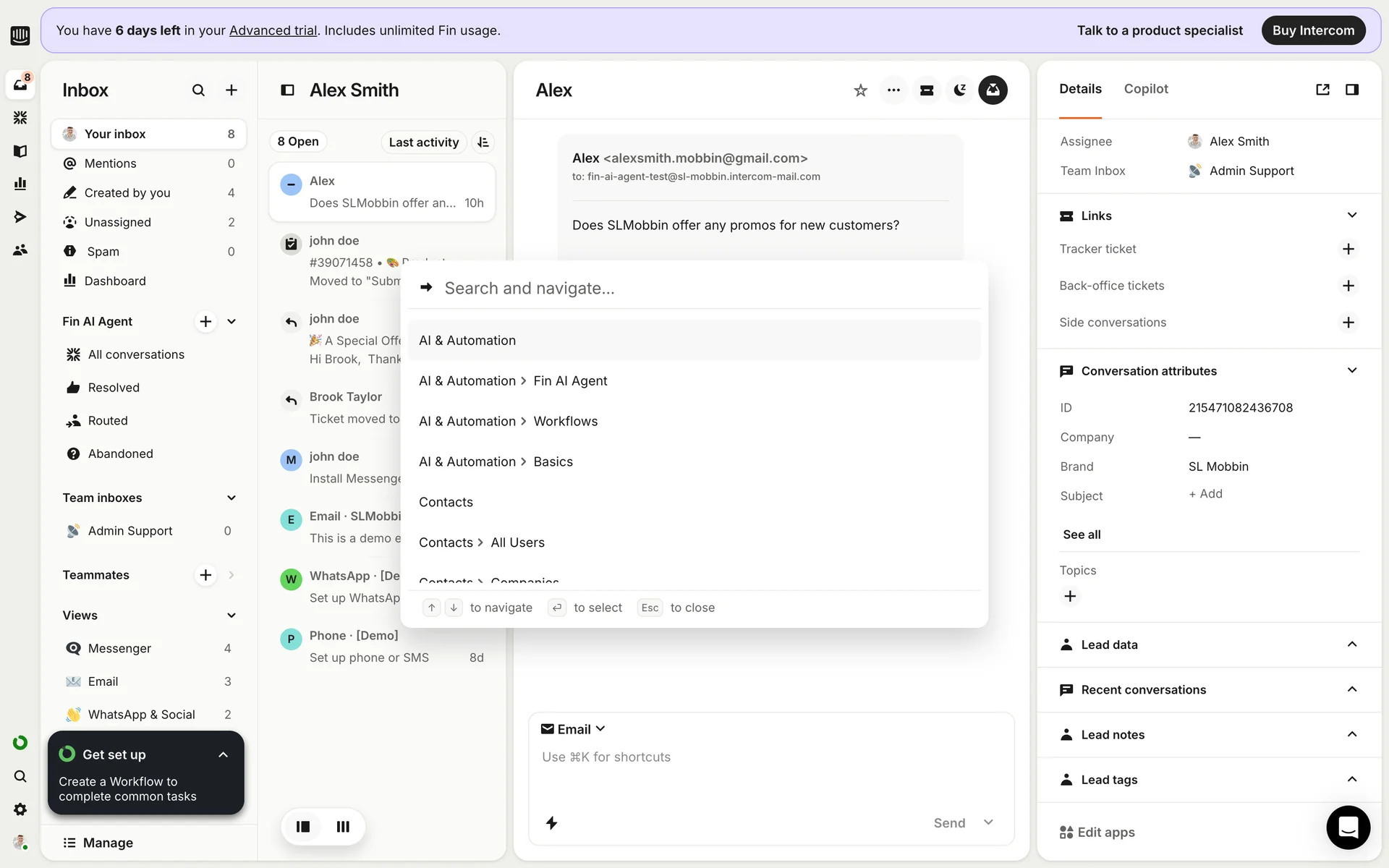Switch to the Copilot tab

pos(1145,89)
